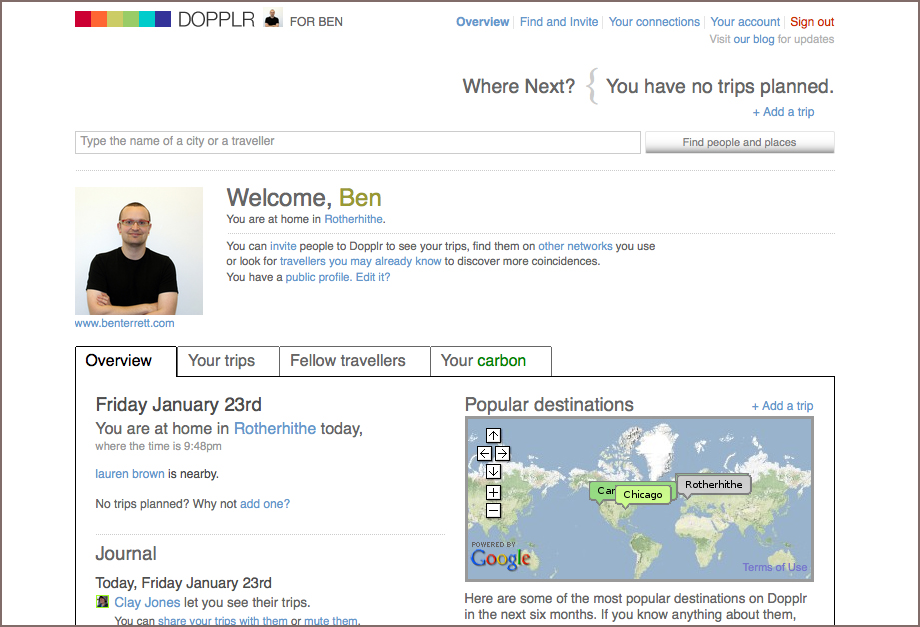Click the small avatar beside FOR BEN

click(273, 18)
